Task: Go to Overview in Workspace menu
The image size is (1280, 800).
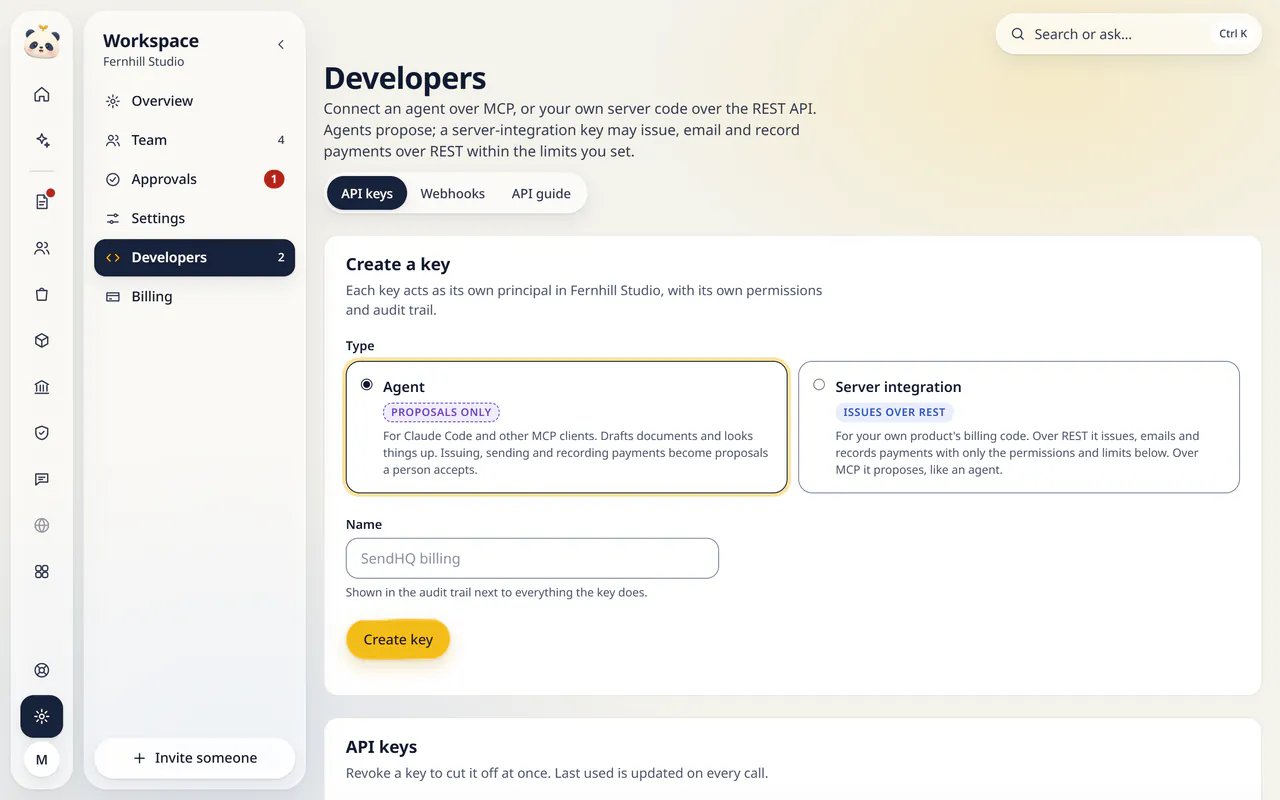Action: pos(194,101)
